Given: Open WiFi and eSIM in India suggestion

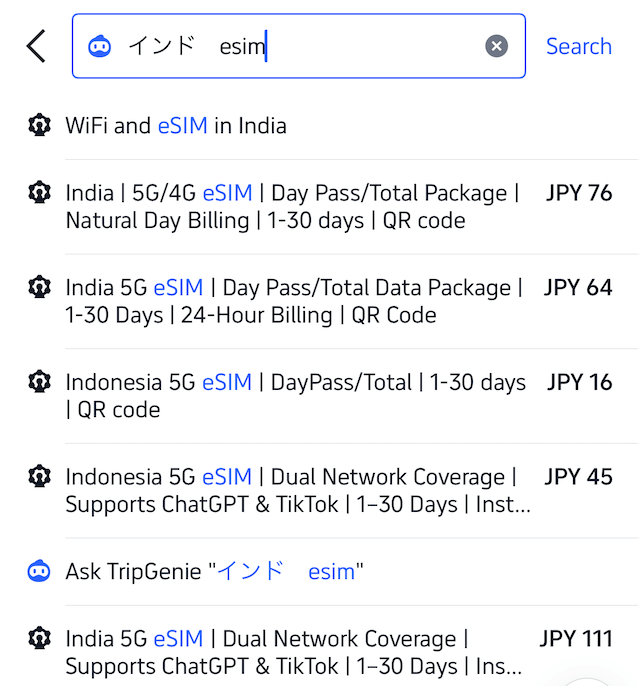Looking at the screenshot, I should point(176,126).
